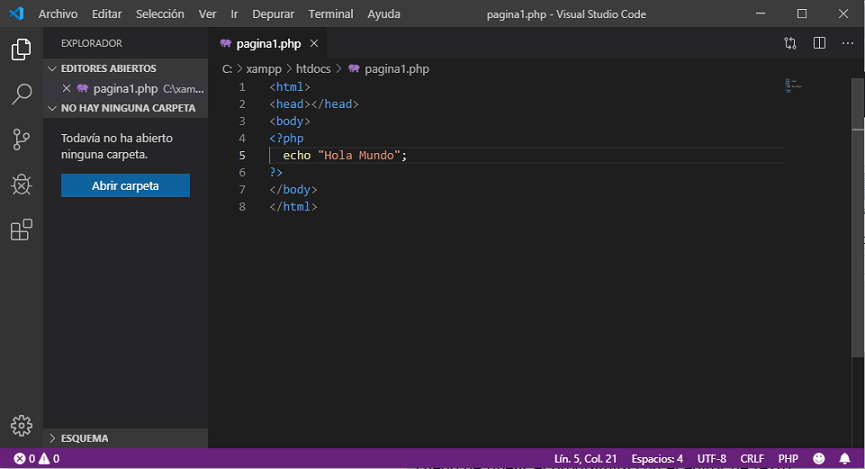Click the feedback smiley in status bar
865x469 pixels.
click(x=819, y=459)
